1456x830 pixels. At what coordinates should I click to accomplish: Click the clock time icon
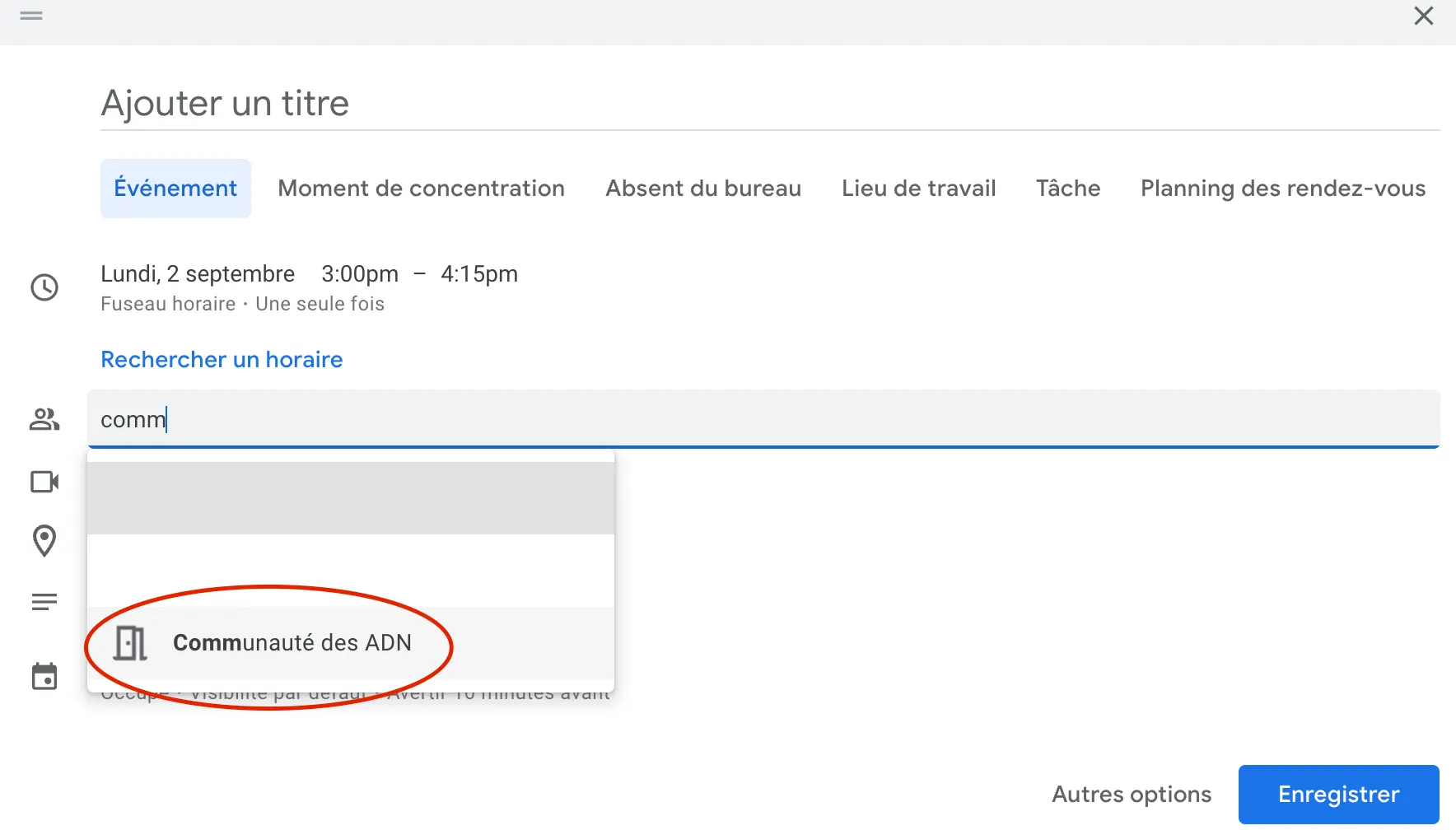click(44, 287)
